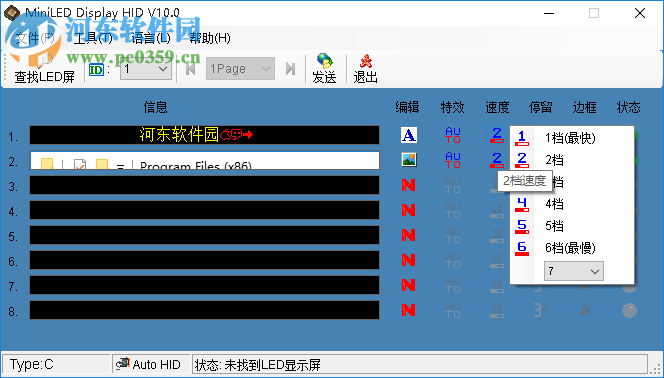Image resolution: width=664 pixels, height=378 pixels.
Task: Click the 编辑 column header
Action: point(407,108)
